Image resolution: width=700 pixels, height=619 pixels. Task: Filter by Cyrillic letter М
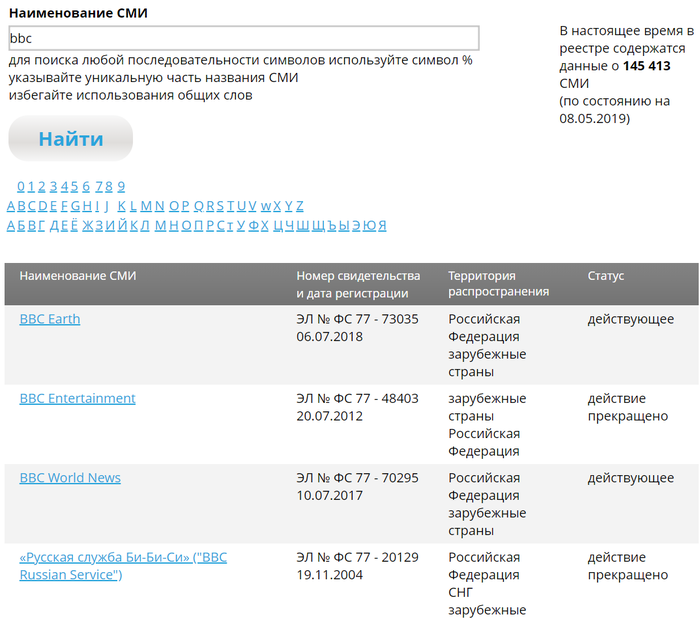coord(158,225)
